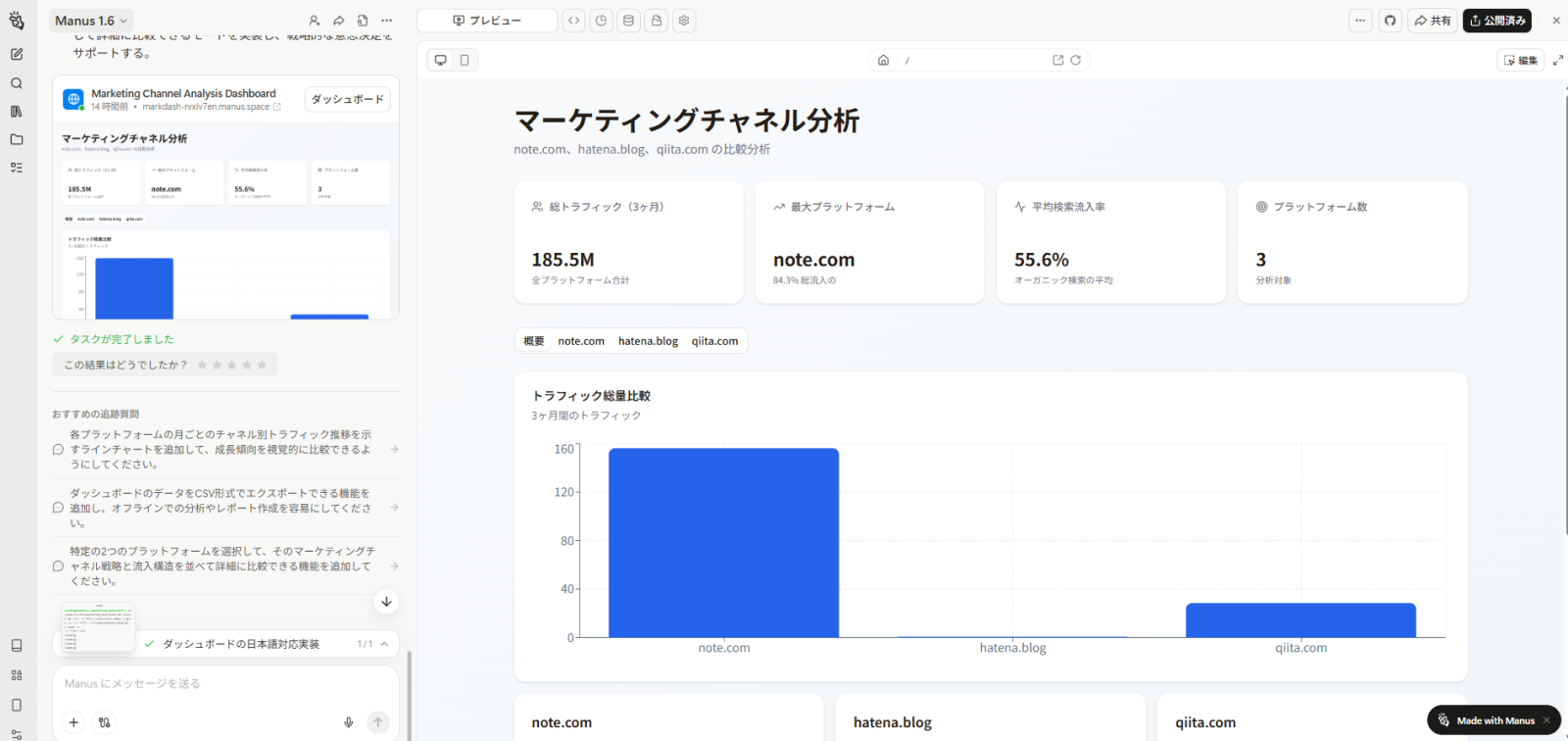Click the code view icon beside プレビュー
Image resolution: width=1568 pixels, height=741 pixels.
[x=574, y=21]
